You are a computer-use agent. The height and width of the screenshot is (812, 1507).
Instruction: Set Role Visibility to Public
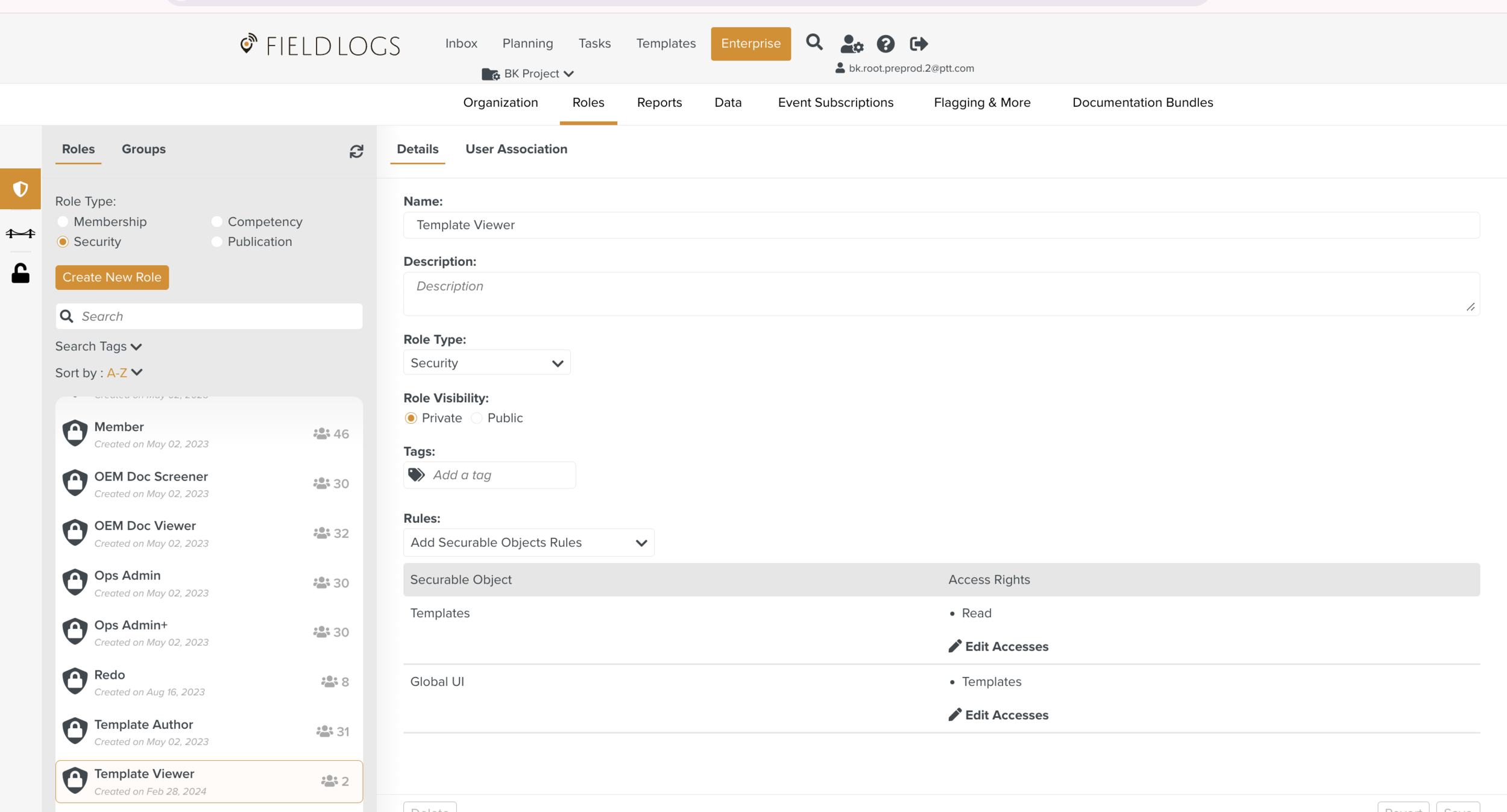(477, 418)
